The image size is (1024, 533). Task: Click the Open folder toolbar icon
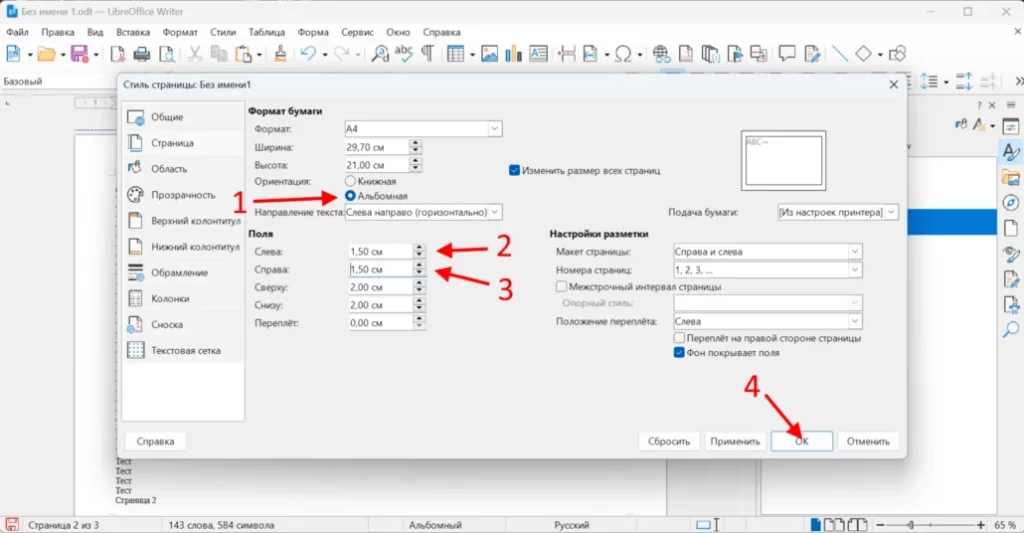(x=46, y=54)
